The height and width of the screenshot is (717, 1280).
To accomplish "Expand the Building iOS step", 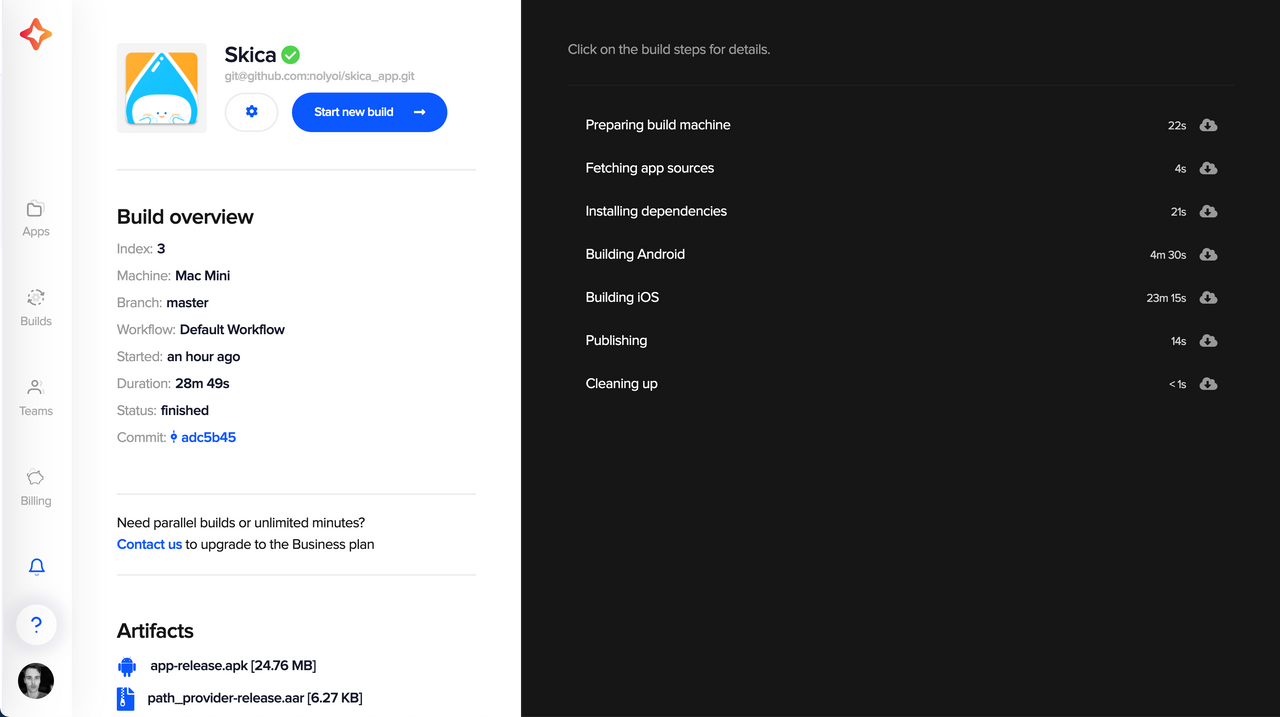I will pyautogui.click(x=901, y=297).
